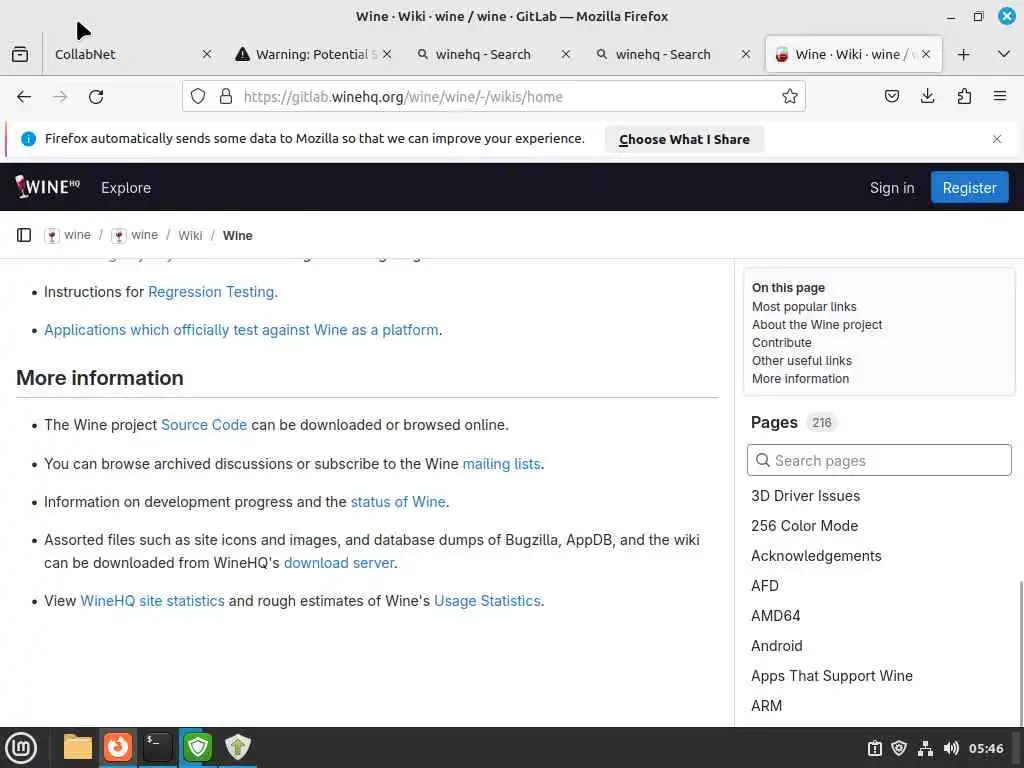The height and width of the screenshot is (768, 1024).
Task: Close the Warning: Potential tab
Action: 387,54
